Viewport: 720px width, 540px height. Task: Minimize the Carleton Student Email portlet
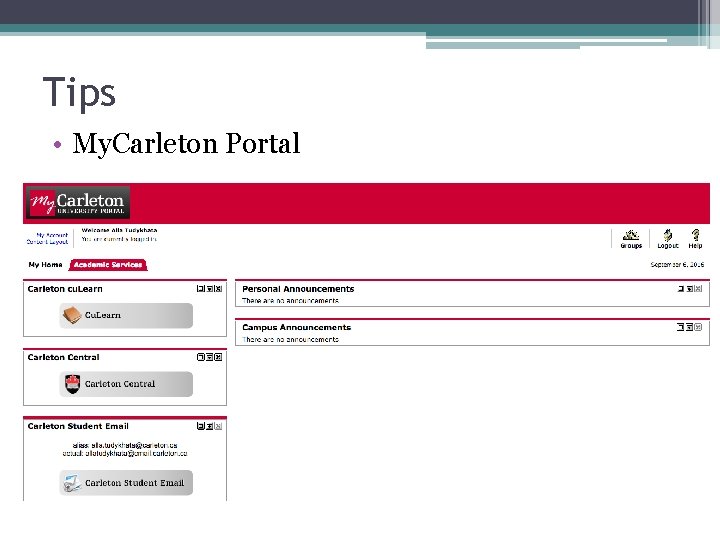(x=209, y=426)
